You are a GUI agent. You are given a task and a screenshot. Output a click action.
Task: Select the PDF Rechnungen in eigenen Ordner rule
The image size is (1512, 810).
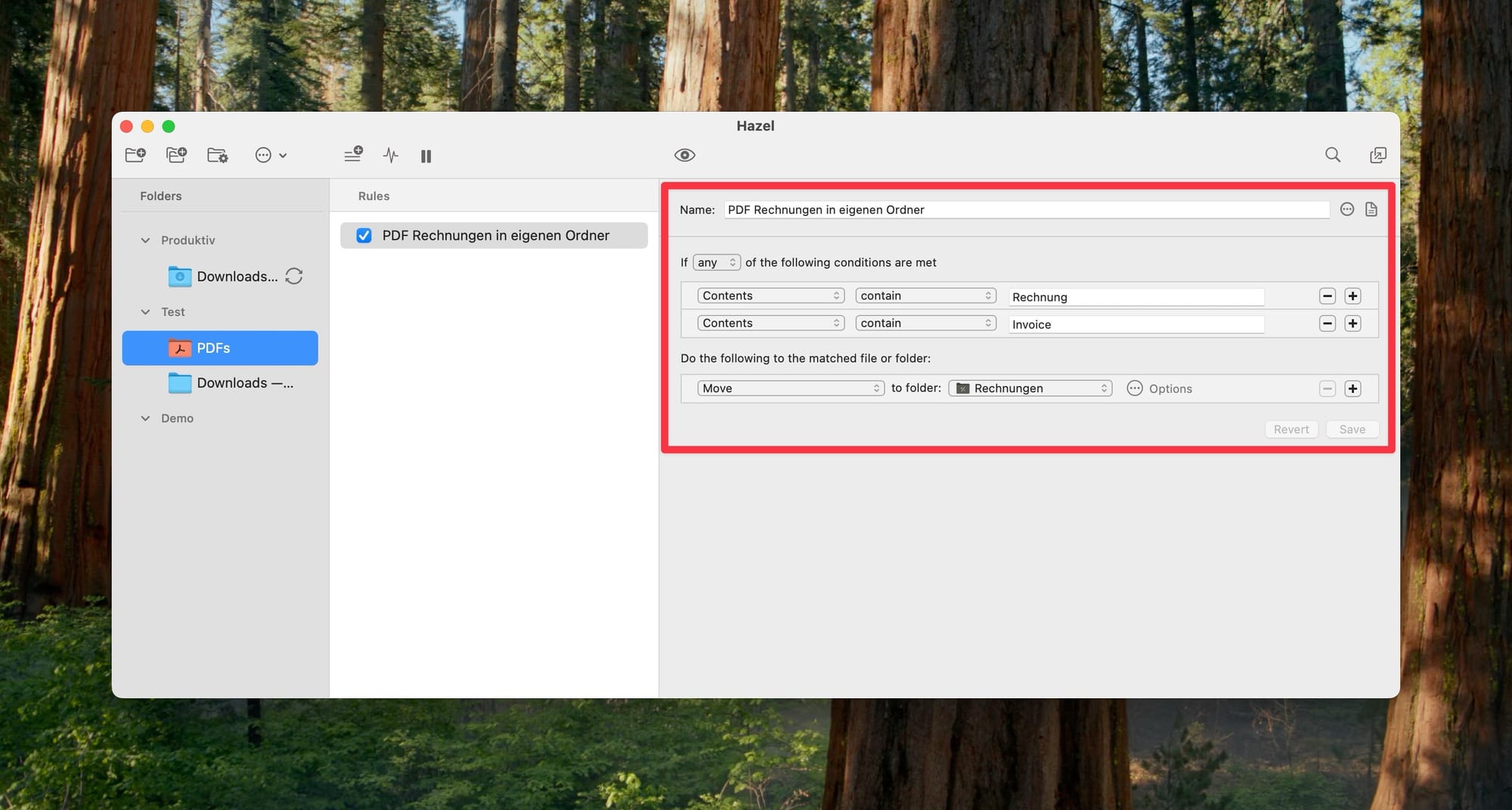494,236
